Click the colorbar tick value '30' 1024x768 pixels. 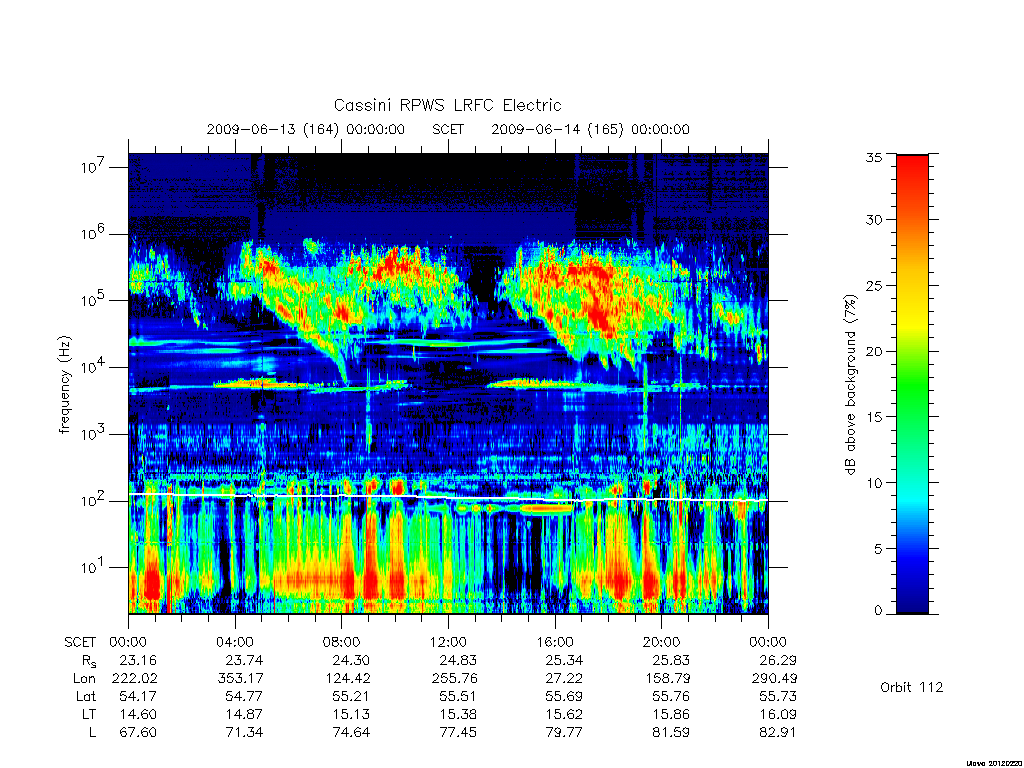point(873,220)
